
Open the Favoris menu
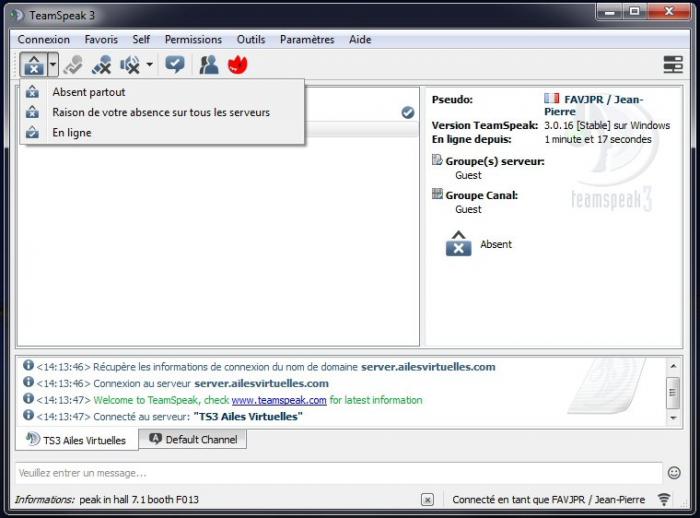[101, 40]
